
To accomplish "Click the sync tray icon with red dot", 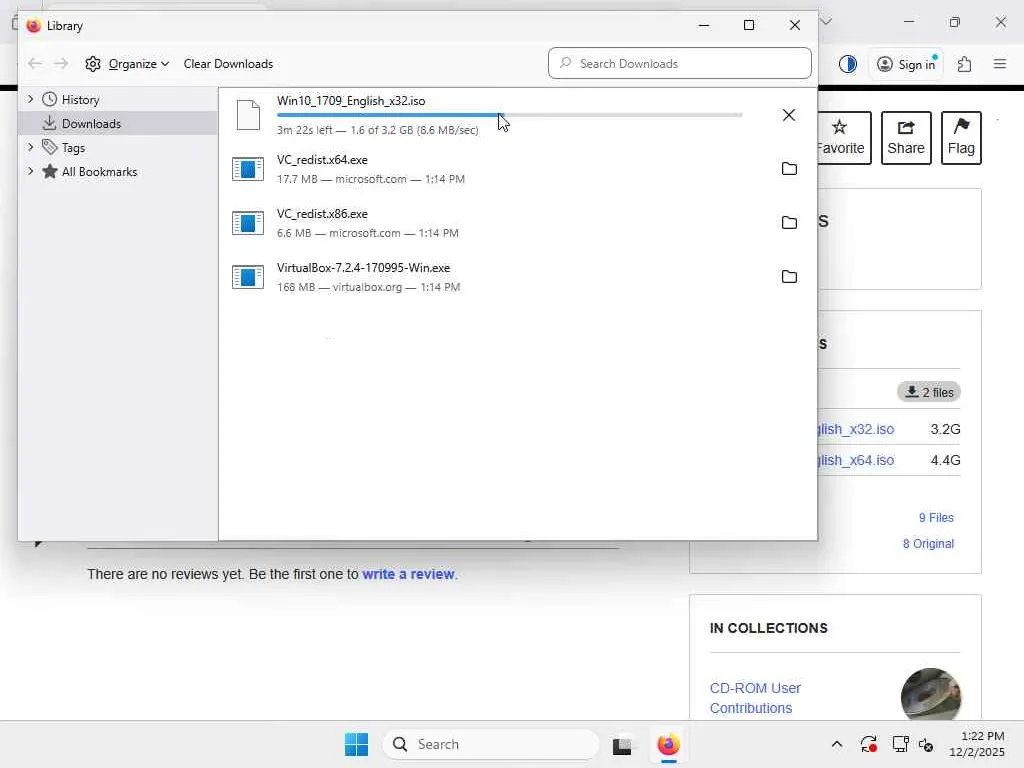I will 869,744.
